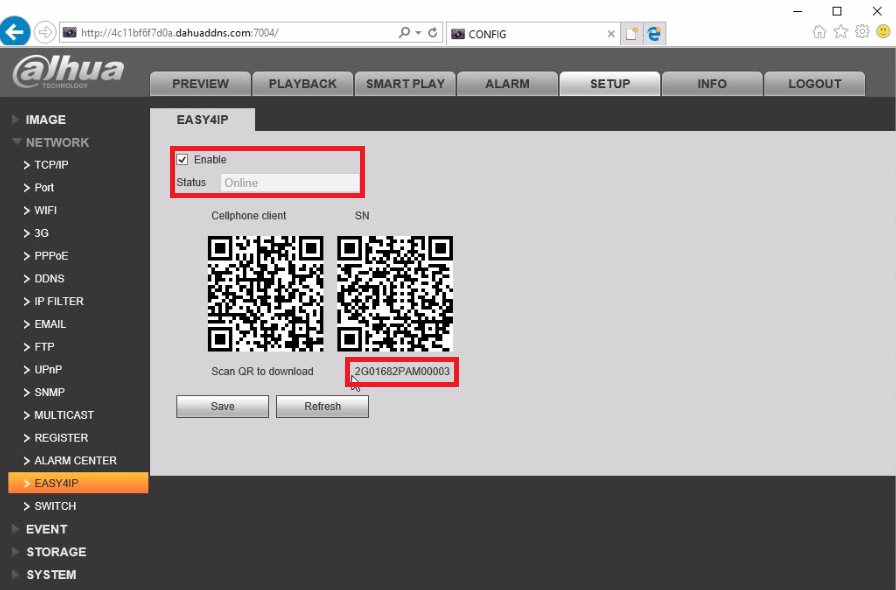Minimize the browser window
The width and height of the screenshot is (896, 590).
798,11
